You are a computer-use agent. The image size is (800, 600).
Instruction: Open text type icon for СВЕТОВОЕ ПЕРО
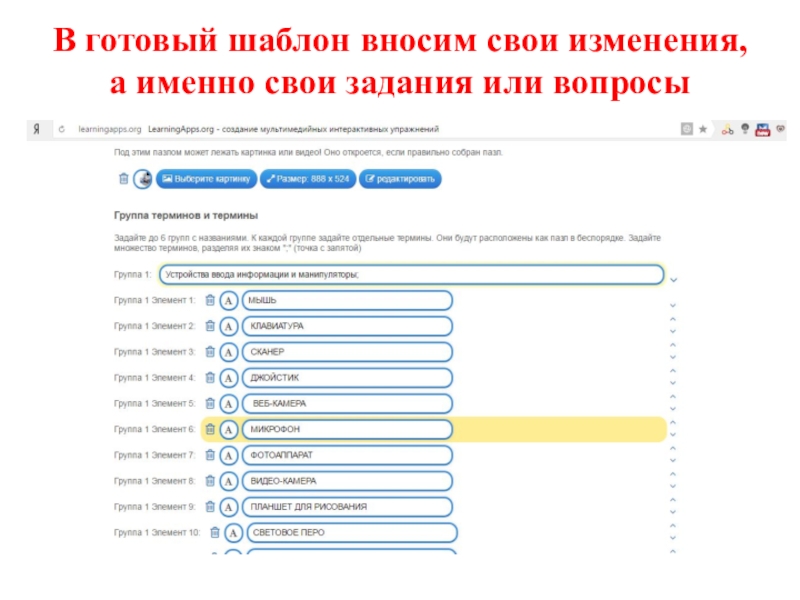point(233,533)
